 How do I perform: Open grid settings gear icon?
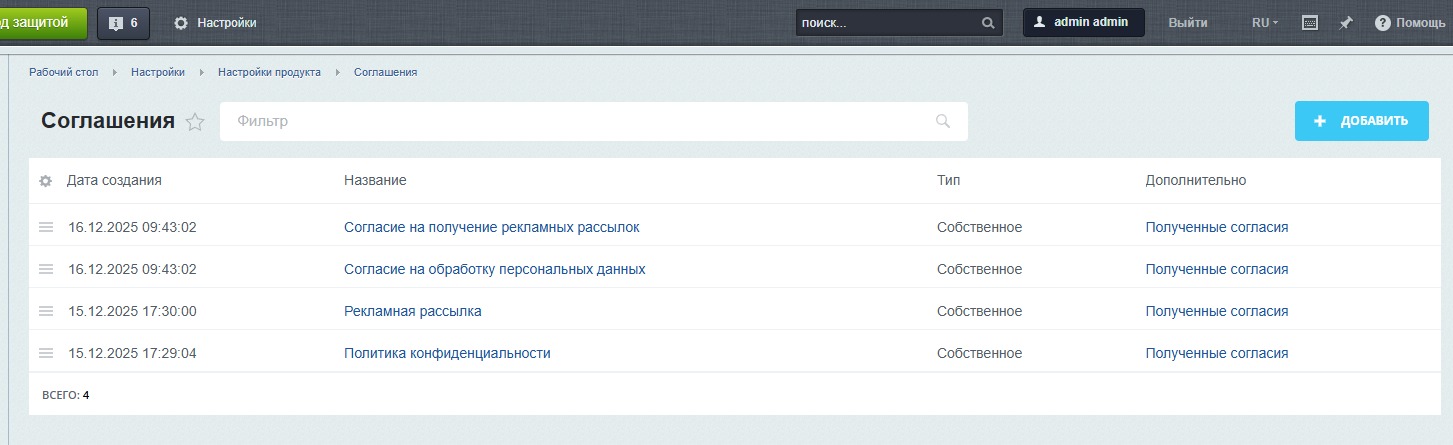point(45,181)
